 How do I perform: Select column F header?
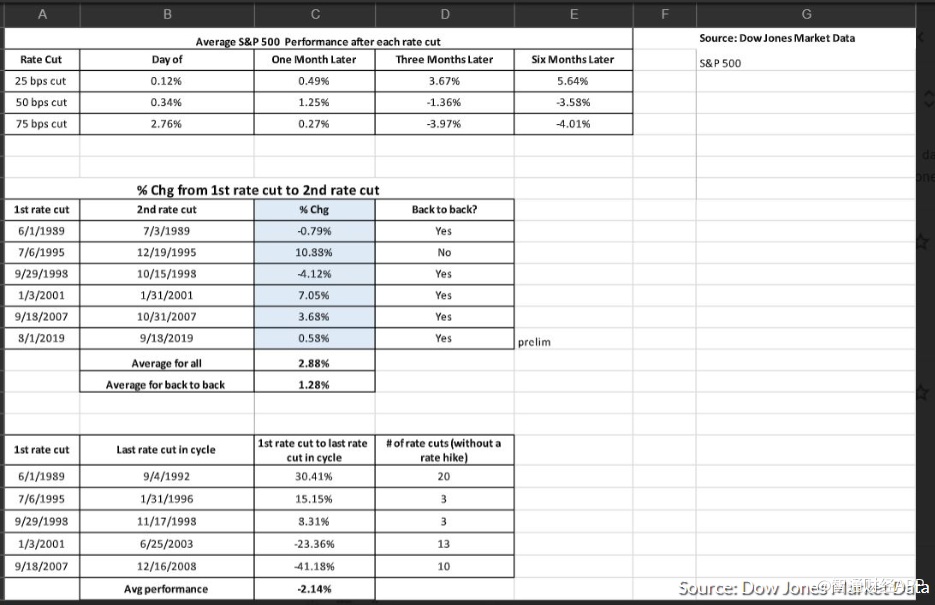click(664, 14)
